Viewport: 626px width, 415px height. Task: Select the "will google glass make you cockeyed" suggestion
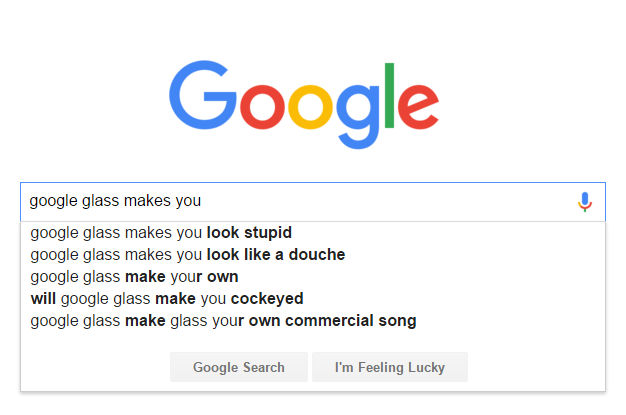(167, 299)
